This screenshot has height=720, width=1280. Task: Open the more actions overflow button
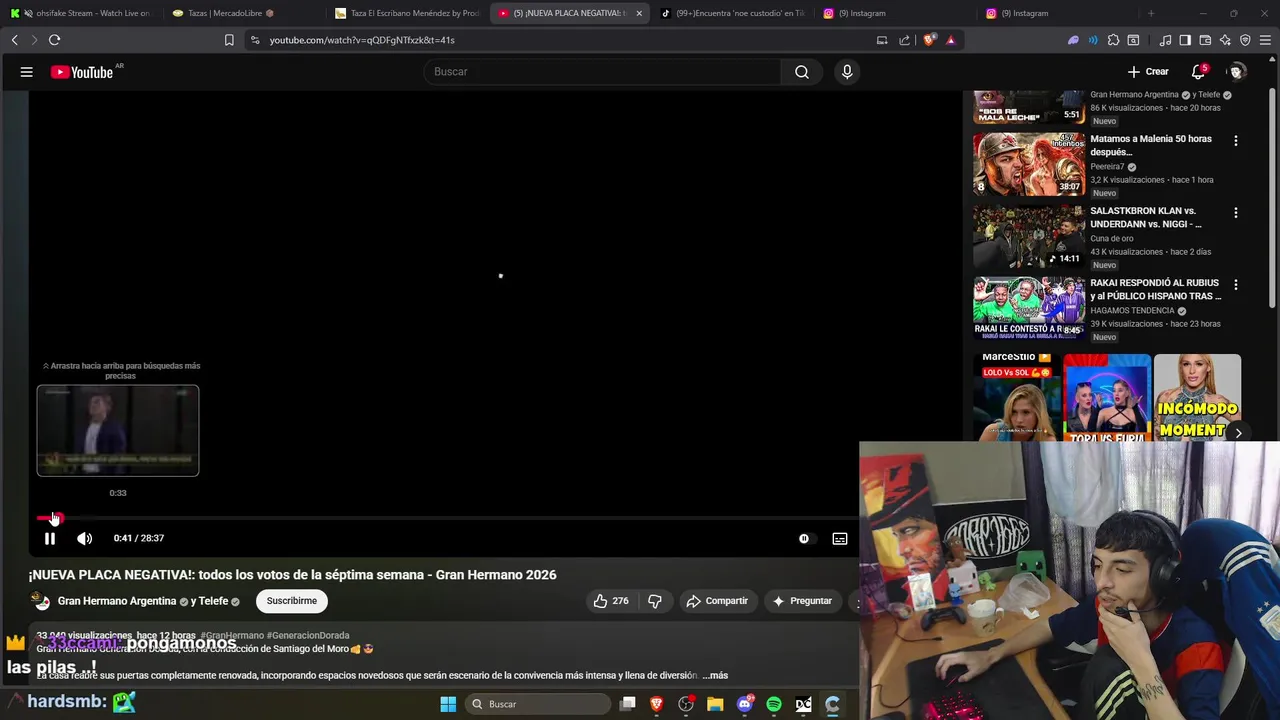tap(855, 601)
